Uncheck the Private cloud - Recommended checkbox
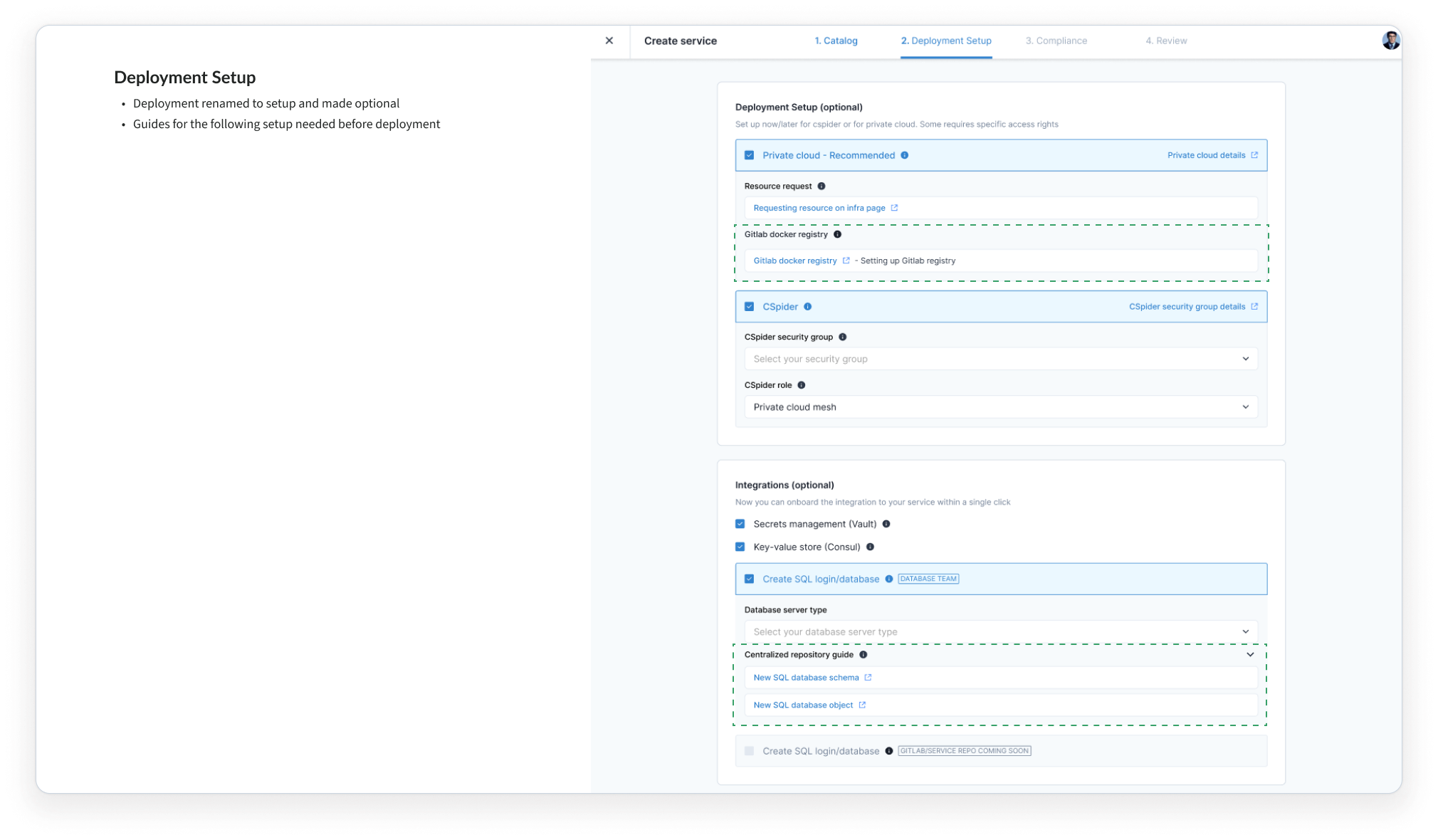The width and height of the screenshot is (1438, 840). pos(749,155)
